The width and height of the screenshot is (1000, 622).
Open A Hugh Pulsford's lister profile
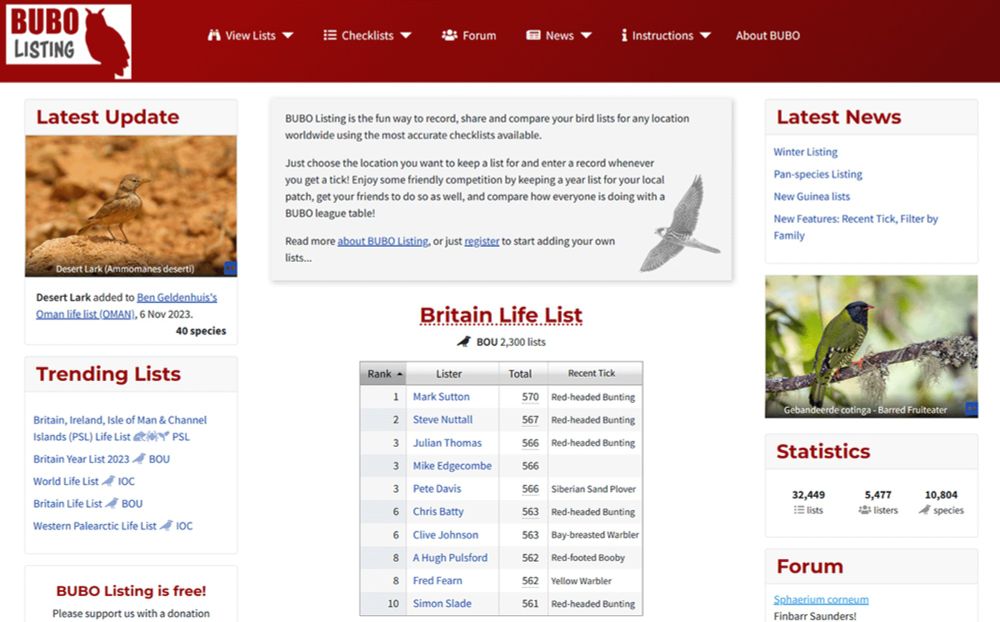tap(450, 558)
